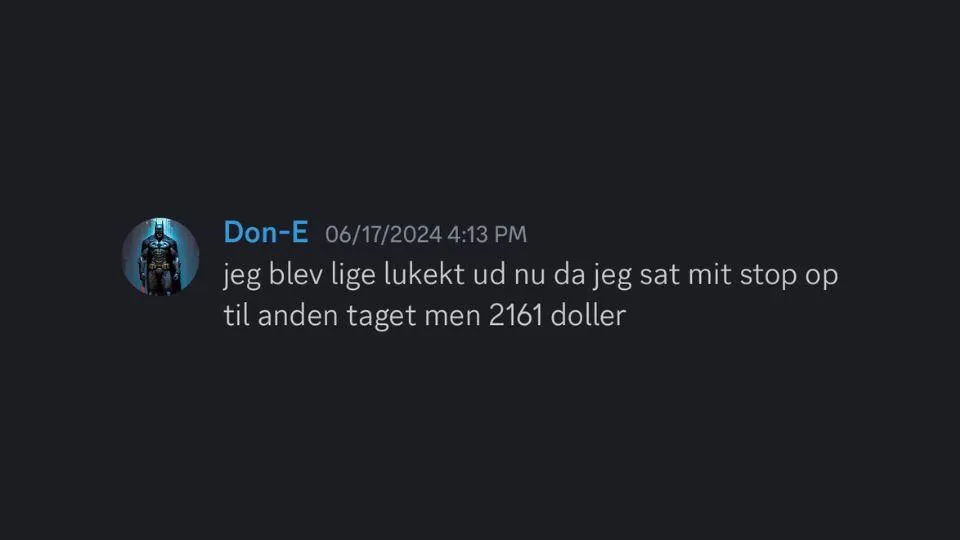Screen dimensions: 960x540
Task: Open the Don-E username profile
Action: (x=266, y=233)
